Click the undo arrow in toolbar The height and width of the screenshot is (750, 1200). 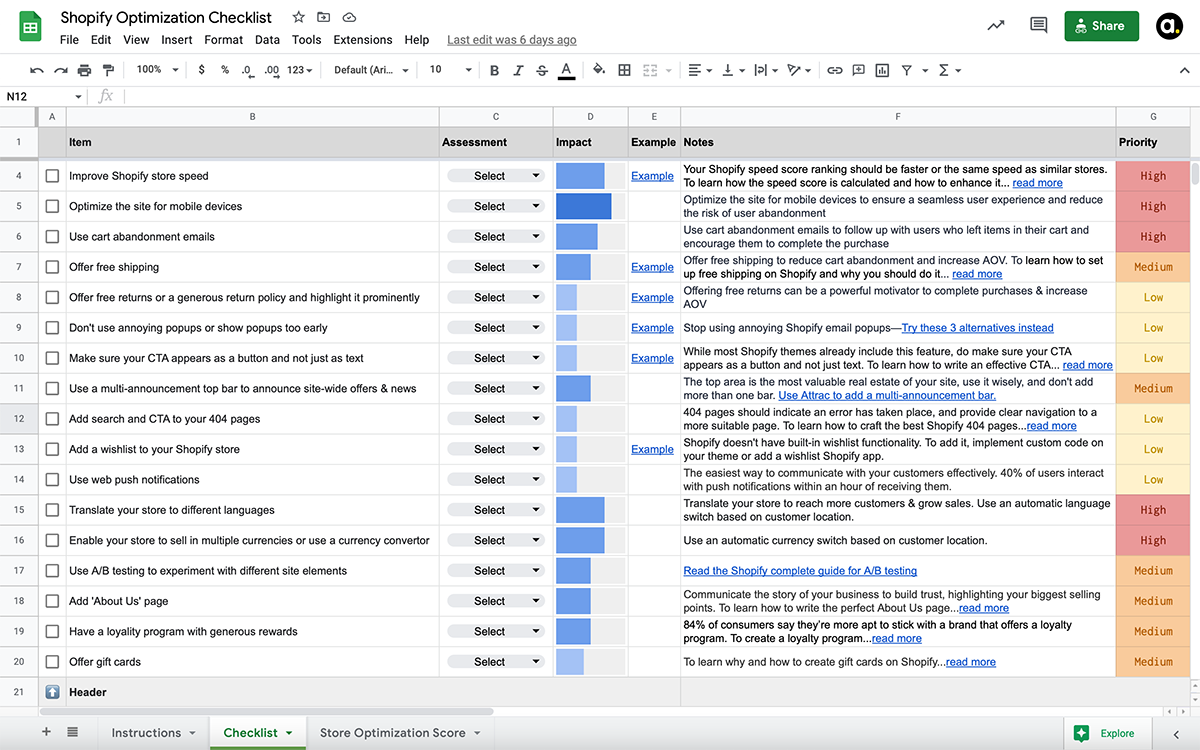coord(37,70)
